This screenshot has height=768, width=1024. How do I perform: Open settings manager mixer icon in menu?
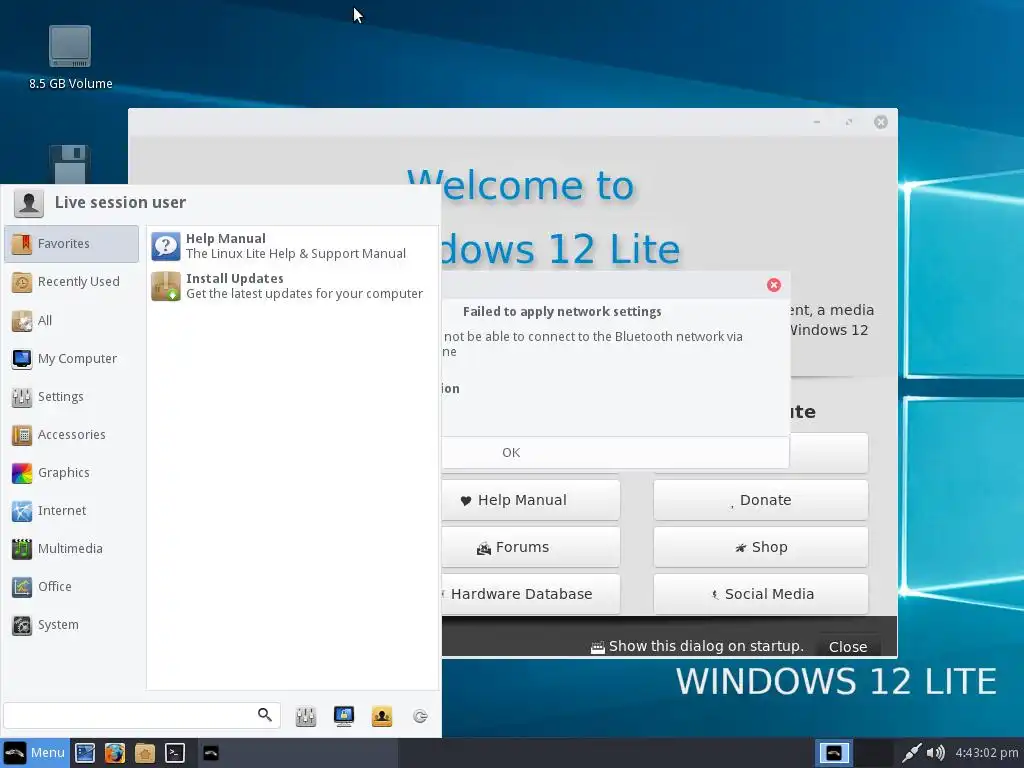click(306, 716)
